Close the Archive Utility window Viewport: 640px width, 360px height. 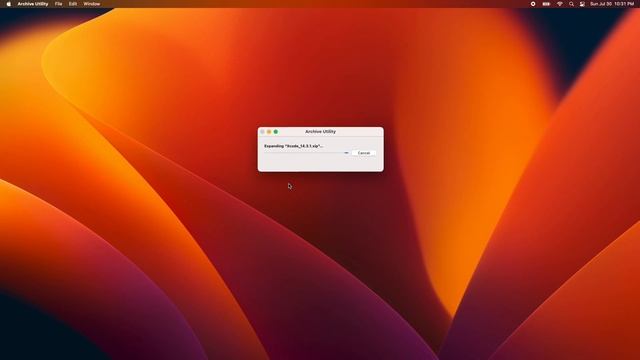262,131
